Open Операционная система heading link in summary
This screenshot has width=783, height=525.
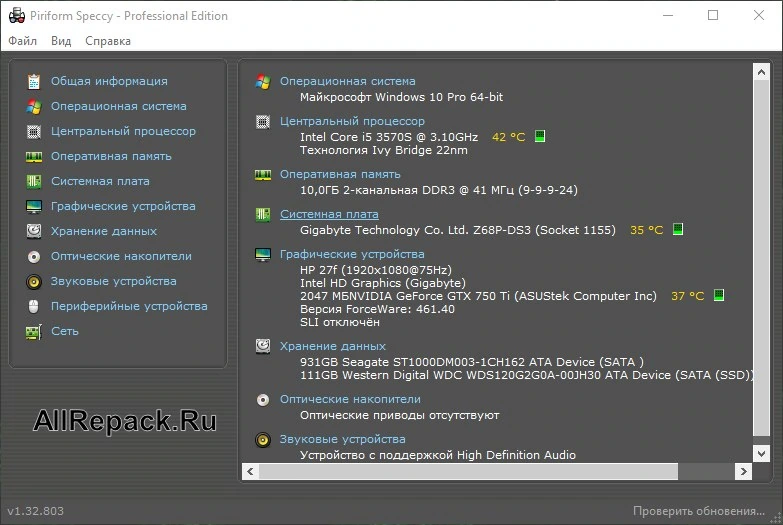[348, 81]
